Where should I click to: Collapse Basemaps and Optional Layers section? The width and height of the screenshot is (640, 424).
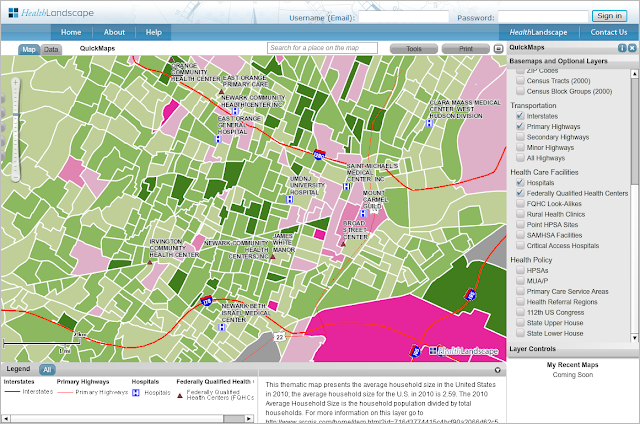point(573,61)
